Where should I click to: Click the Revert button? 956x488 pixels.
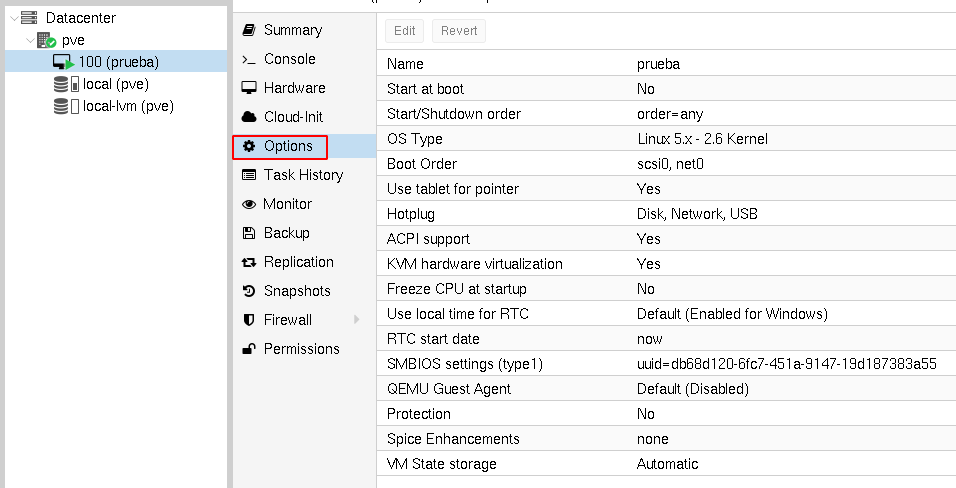460,30
